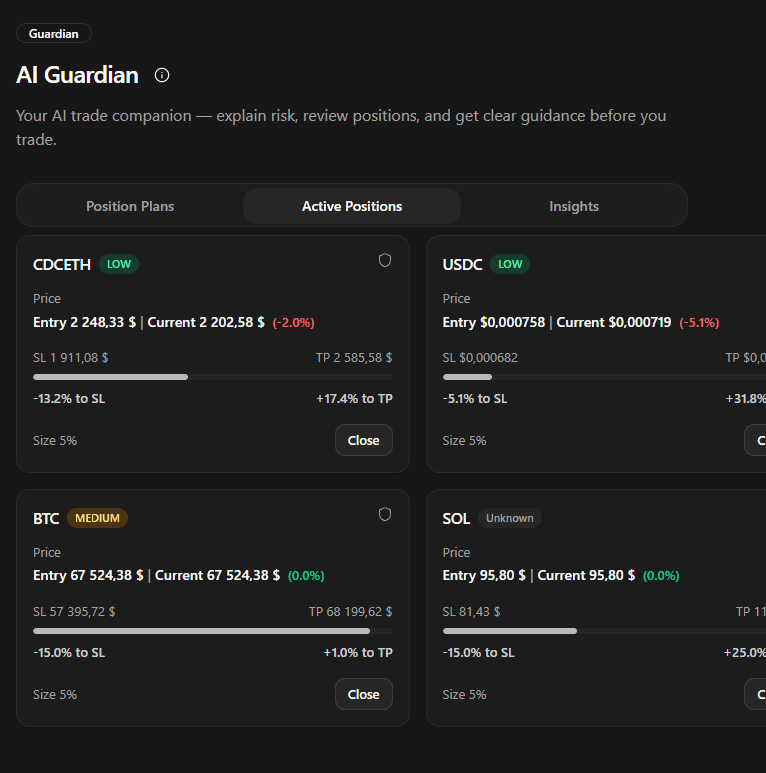The image size is (766, 773).
Task: Click 'SL 57 395,72 $' on BTC
Action: coord(74,612)
